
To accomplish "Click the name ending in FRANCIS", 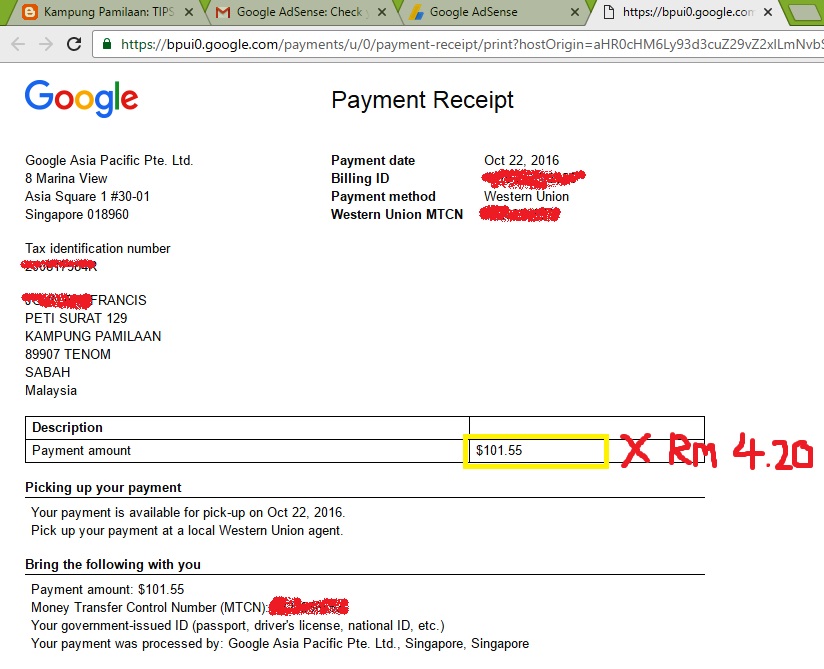I will [86, 300].
